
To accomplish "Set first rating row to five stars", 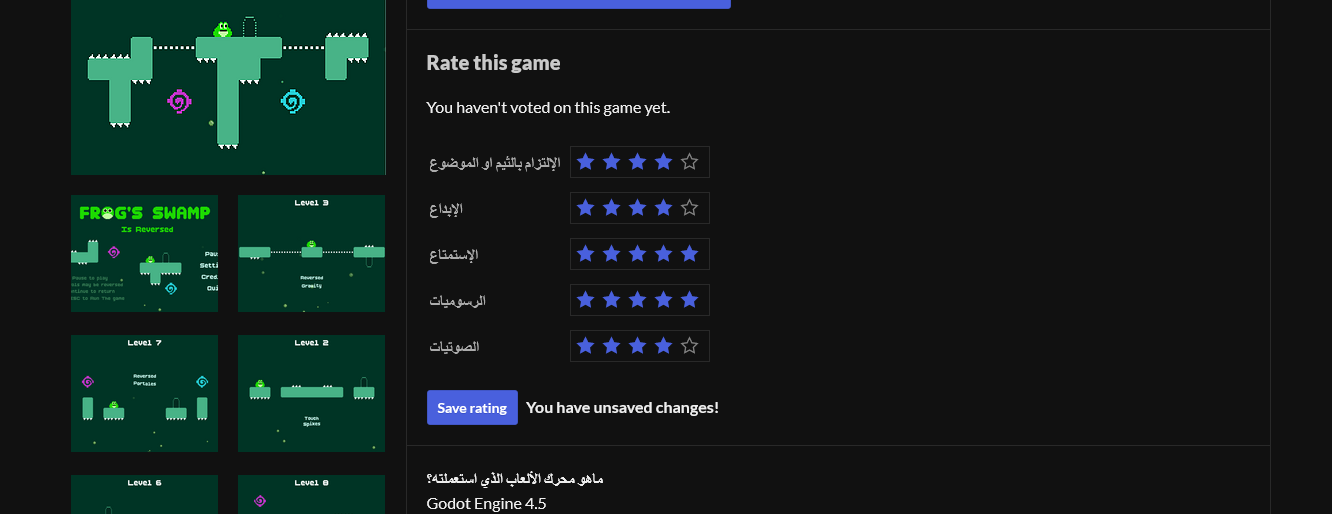I will pos(689,162).
